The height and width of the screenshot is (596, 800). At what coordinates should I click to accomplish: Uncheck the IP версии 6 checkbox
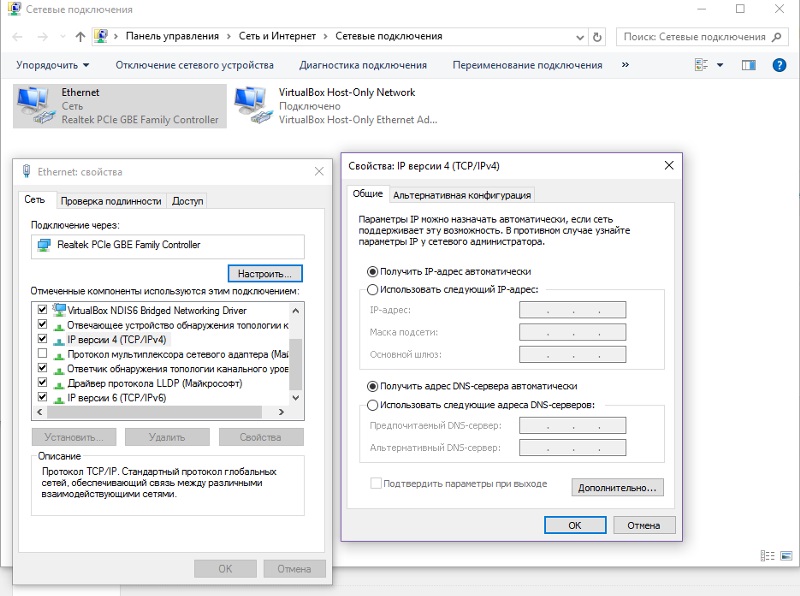(42, 396)
